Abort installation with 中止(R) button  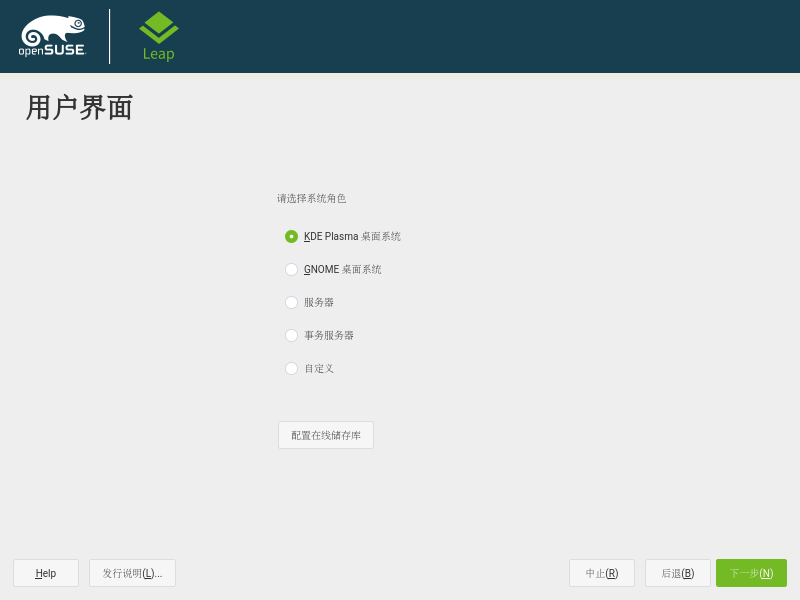pyautogui.click(x=602, y=573)
